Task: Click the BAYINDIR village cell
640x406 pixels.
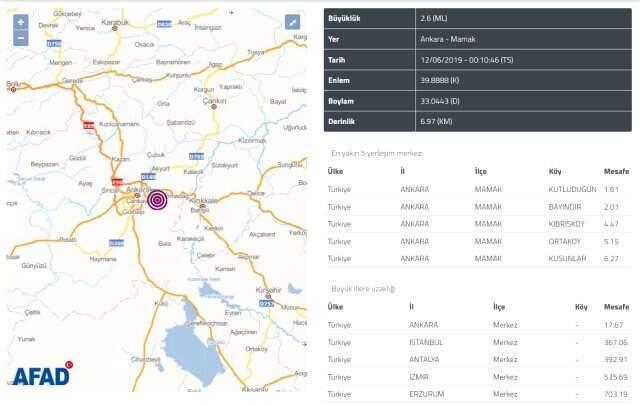Action: point(564,207)
